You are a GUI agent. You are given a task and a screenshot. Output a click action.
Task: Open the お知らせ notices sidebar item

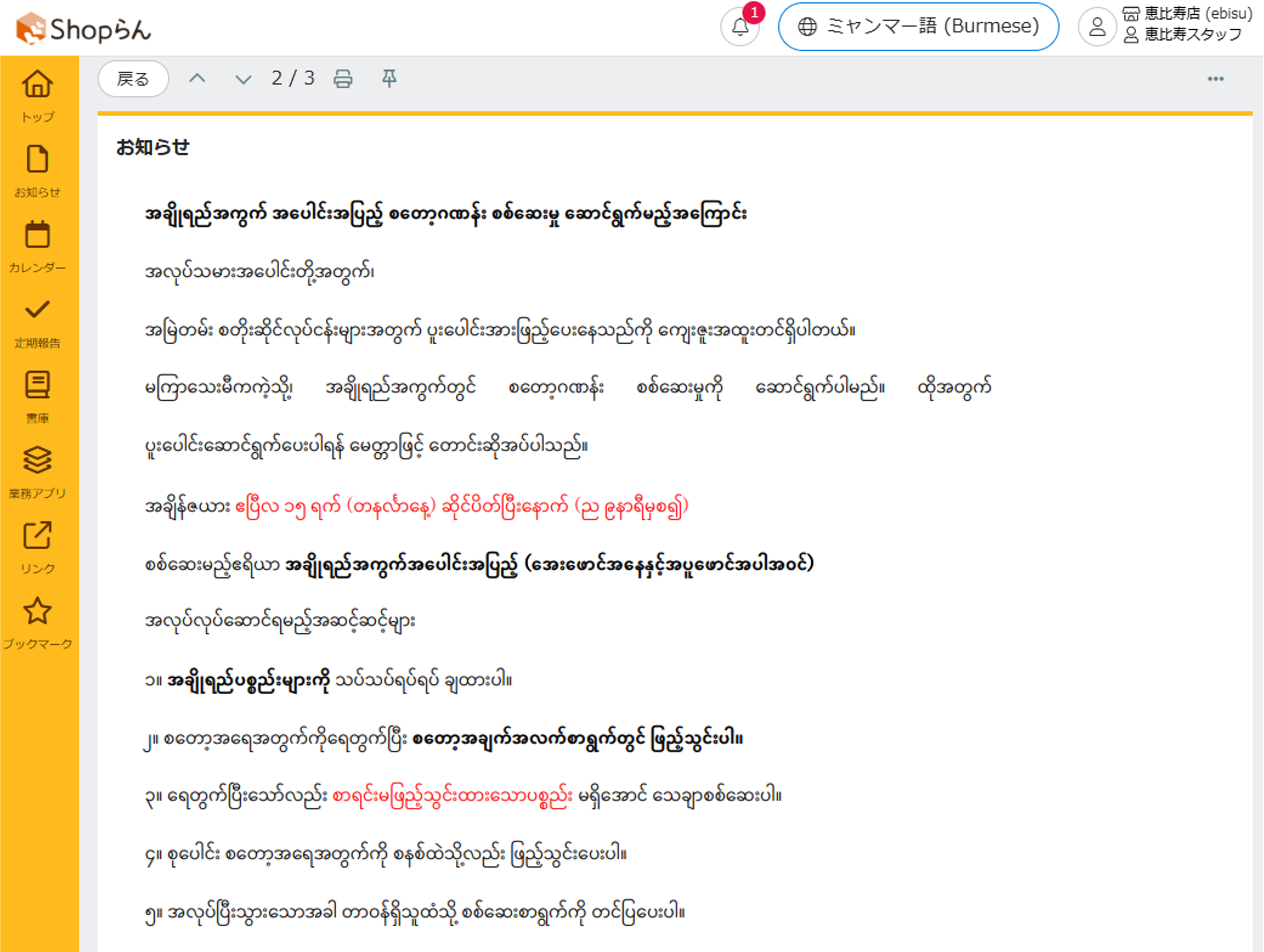38,170
